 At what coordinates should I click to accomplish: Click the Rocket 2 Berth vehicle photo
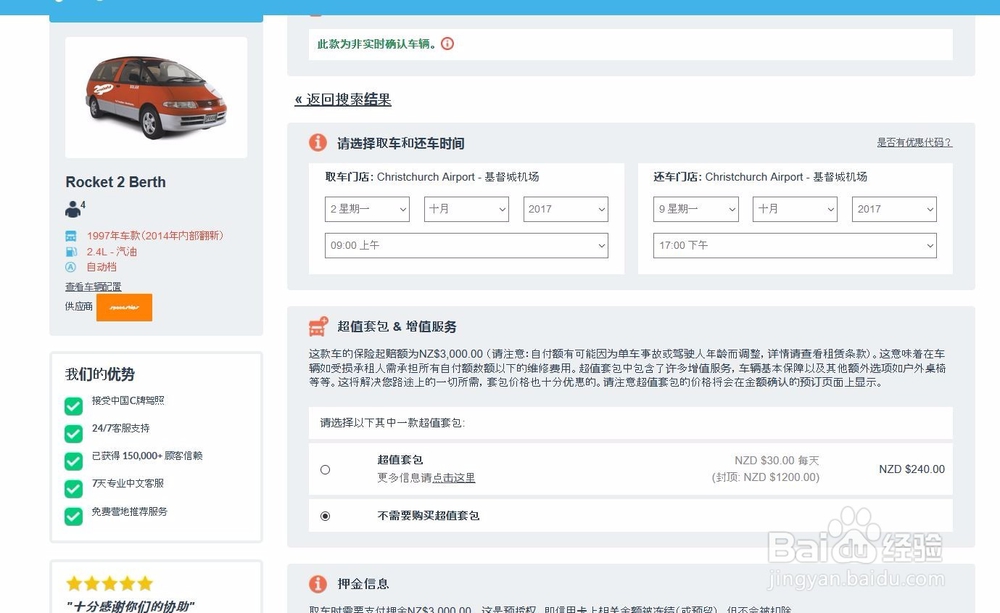point(156,98)
